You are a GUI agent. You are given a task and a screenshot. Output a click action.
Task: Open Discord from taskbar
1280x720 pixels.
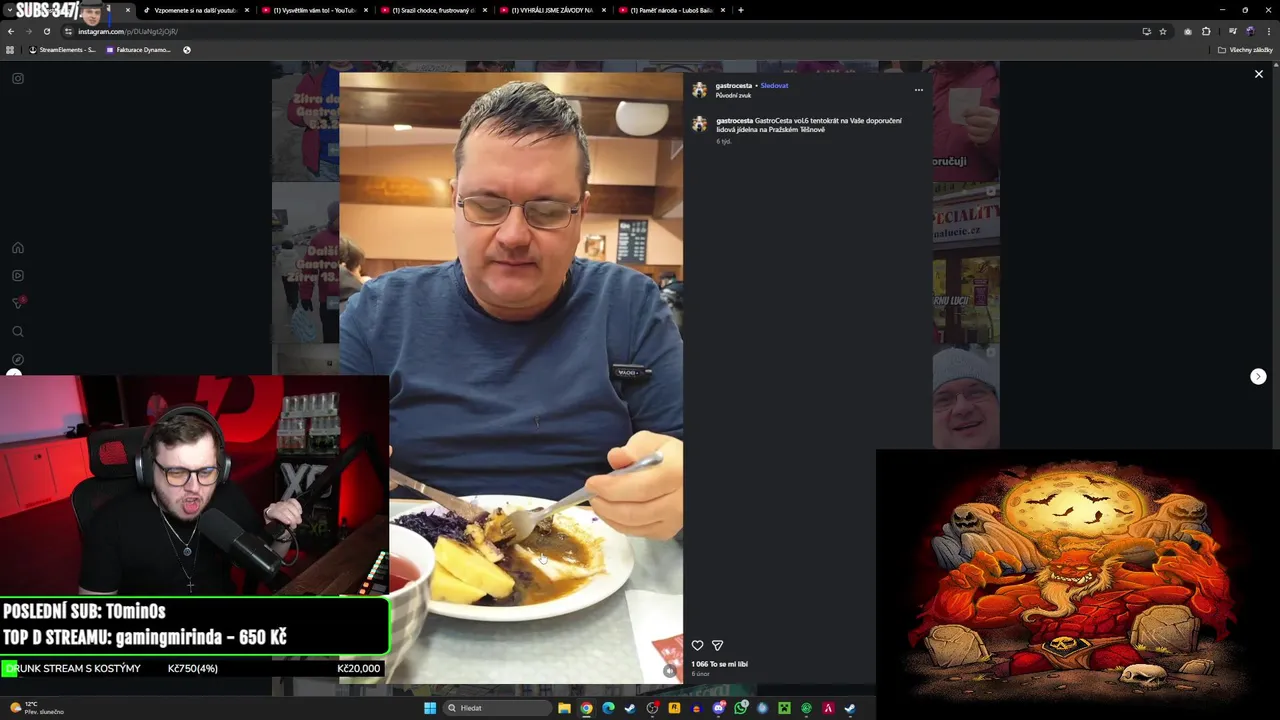point(719,708)
